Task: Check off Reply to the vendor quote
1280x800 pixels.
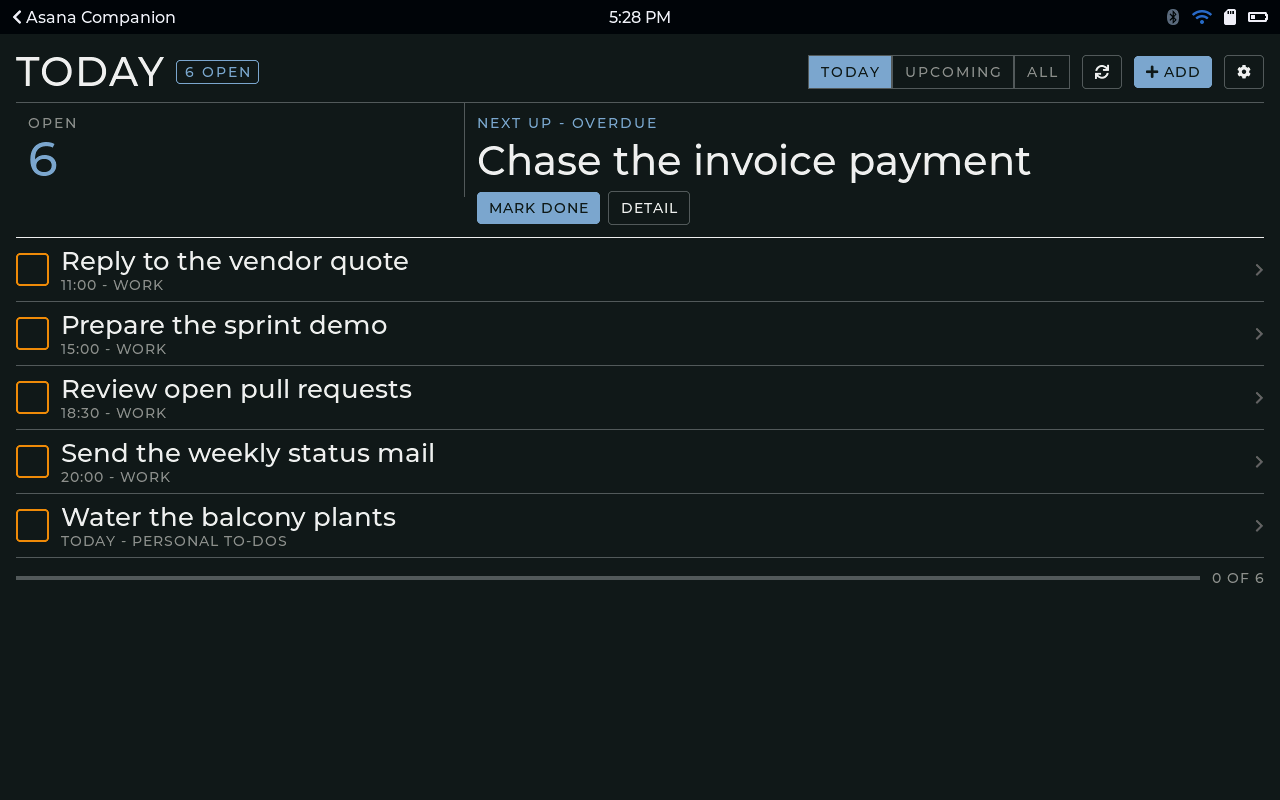Action: (x=32, y=269)
